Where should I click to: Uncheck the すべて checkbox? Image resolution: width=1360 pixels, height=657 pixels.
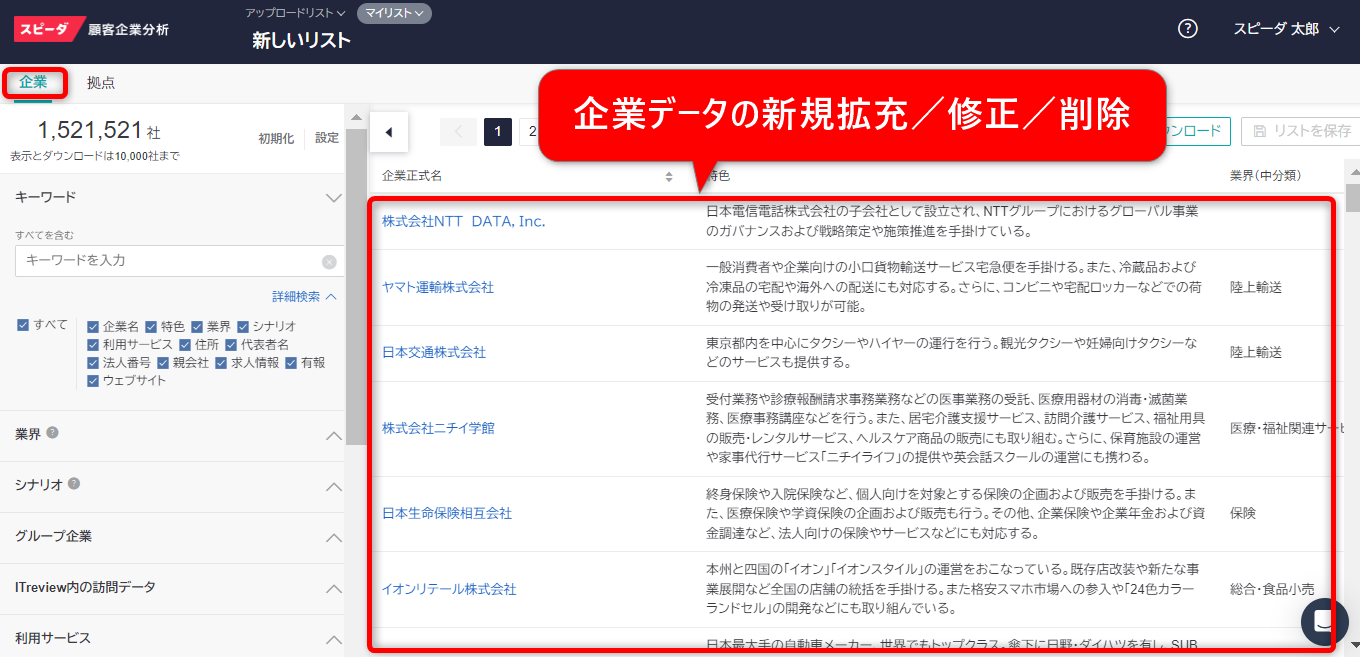pyautogui.click(x=23, y=325)
